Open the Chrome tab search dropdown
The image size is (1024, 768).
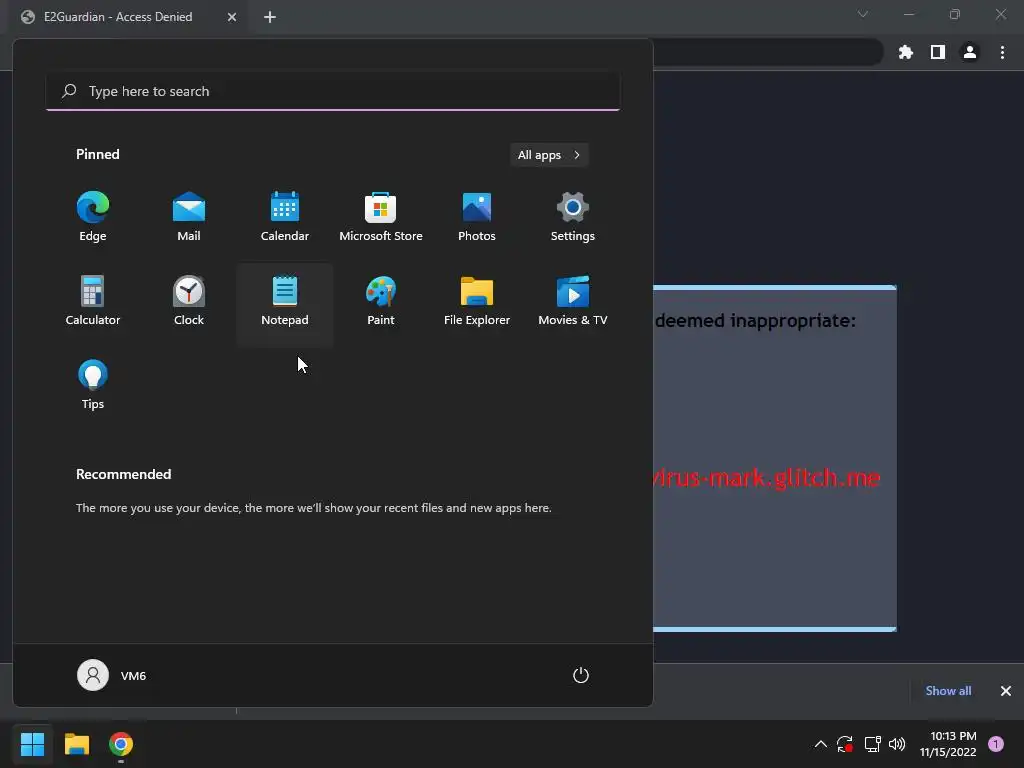pyautogui.click(x=863, y=14)
